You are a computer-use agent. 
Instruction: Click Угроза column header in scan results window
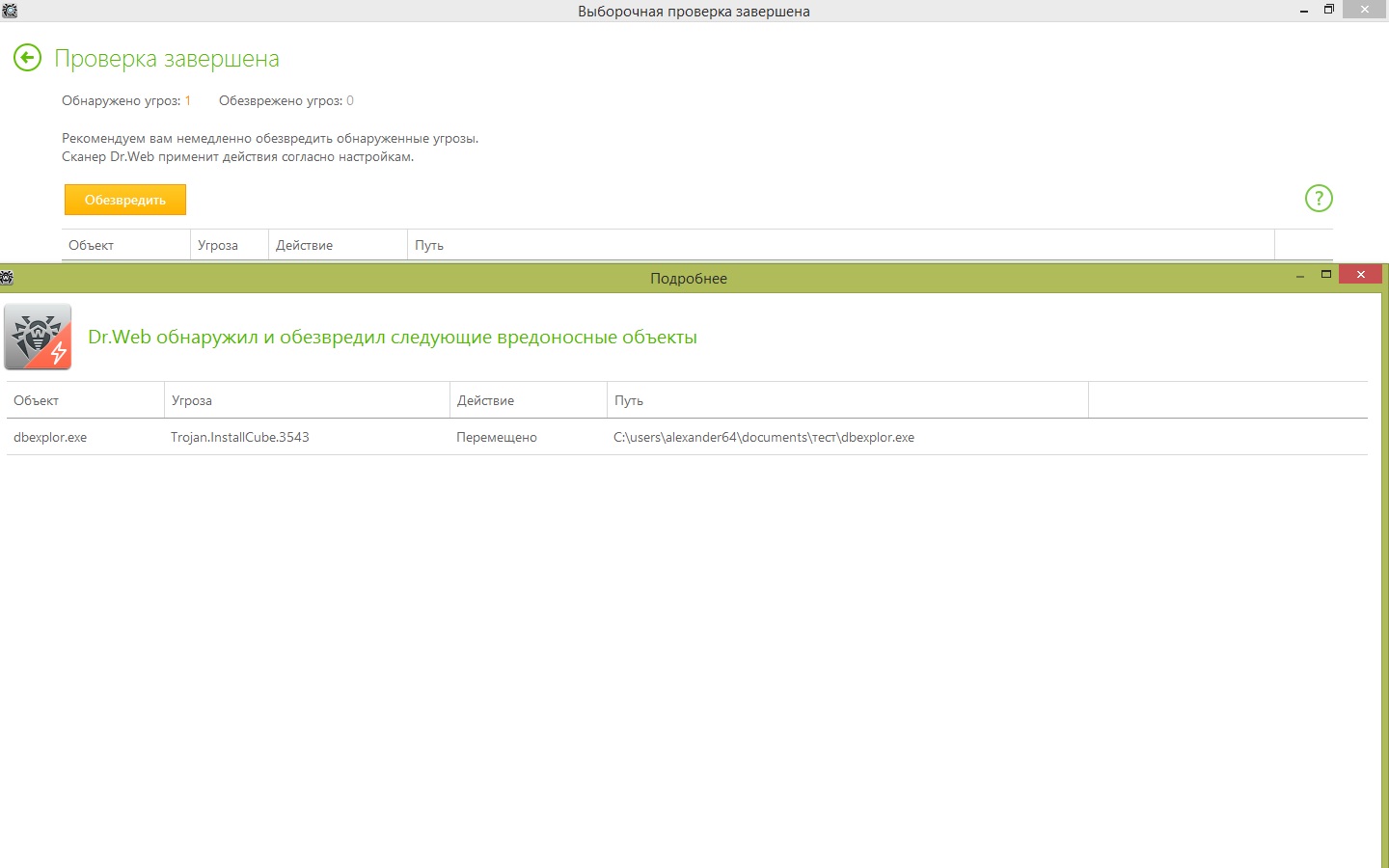click(x=230, y=245)
